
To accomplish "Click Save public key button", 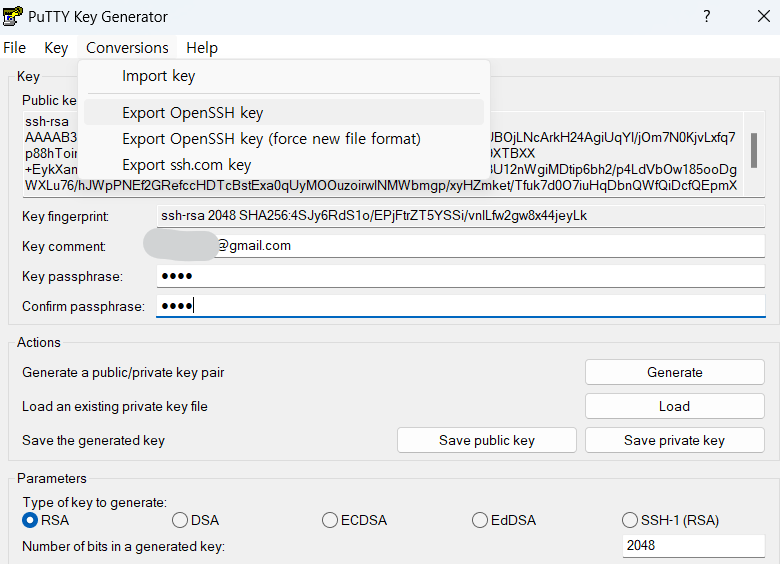I will (487, 440).
